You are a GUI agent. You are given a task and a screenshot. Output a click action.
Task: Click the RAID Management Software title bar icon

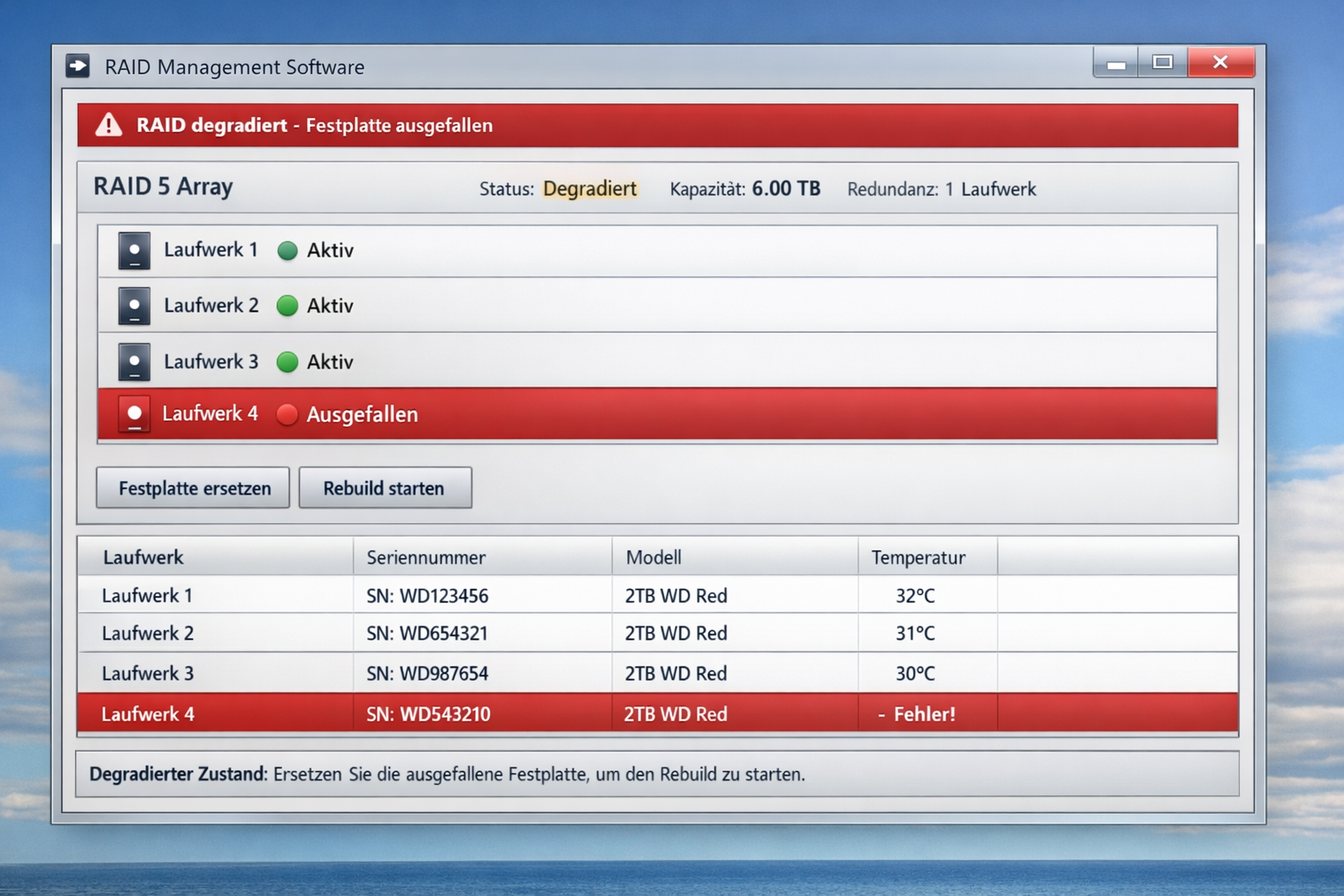[x=79, y=66]
